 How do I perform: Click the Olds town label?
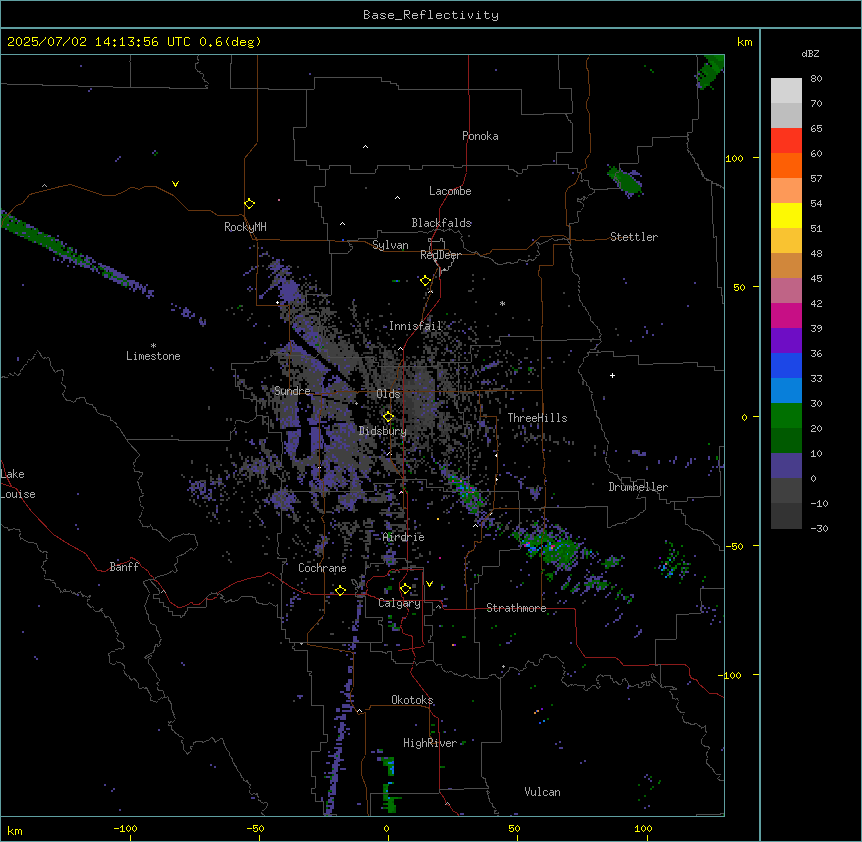(388, 394)
